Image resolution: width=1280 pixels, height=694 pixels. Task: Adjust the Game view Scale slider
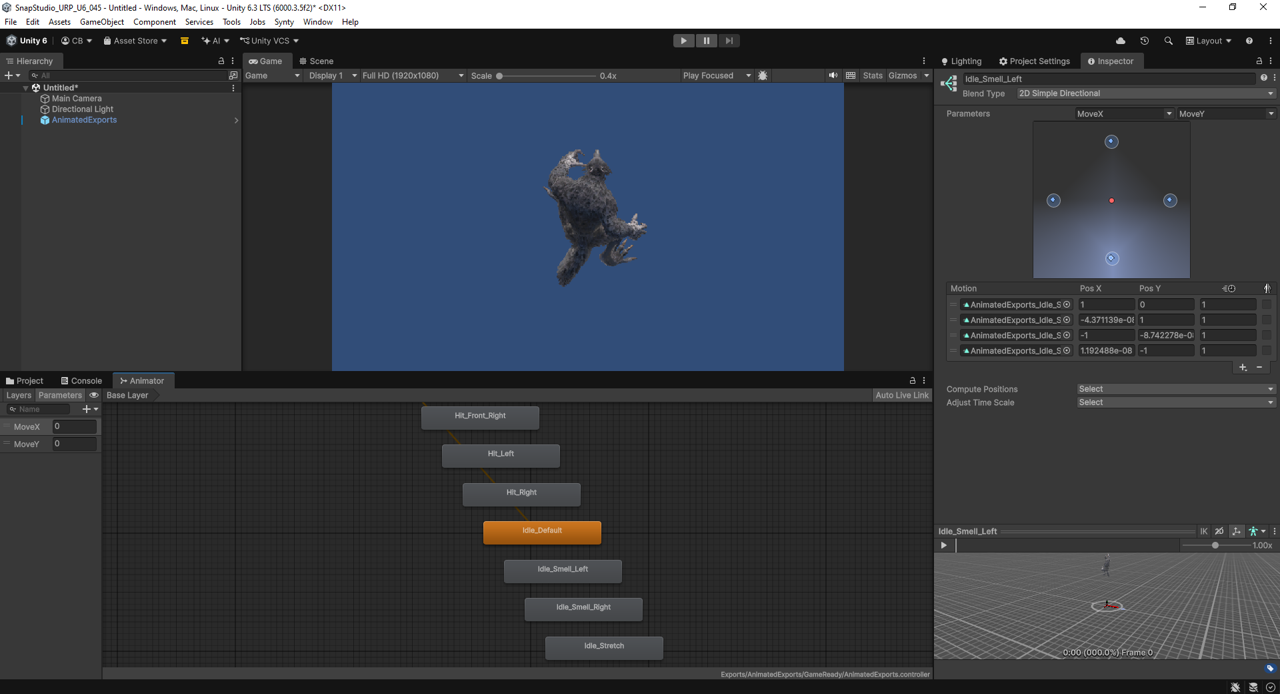coord(546,75)
